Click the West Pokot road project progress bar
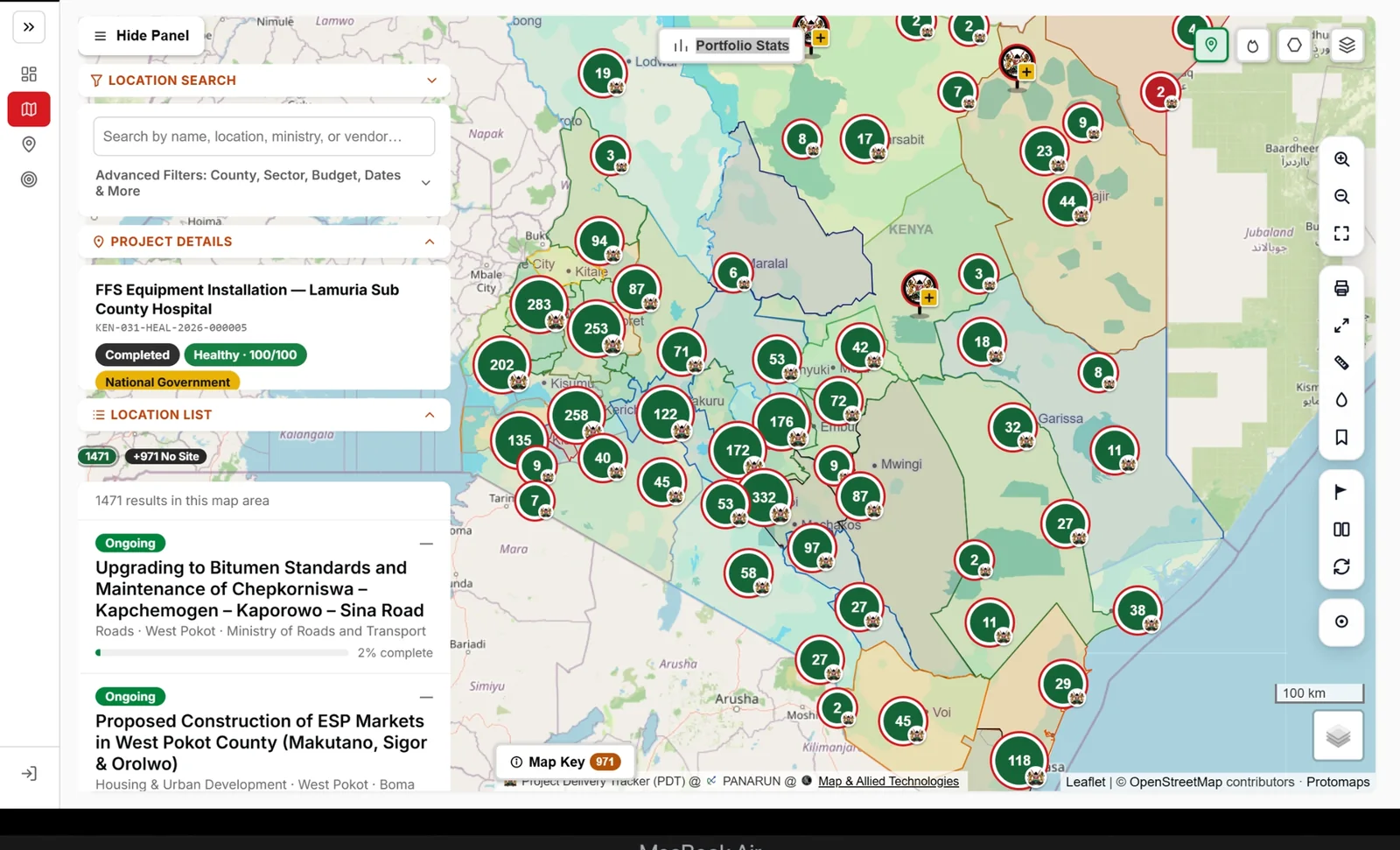Viewport: 1400px width, 850px height. click(222, 653)
